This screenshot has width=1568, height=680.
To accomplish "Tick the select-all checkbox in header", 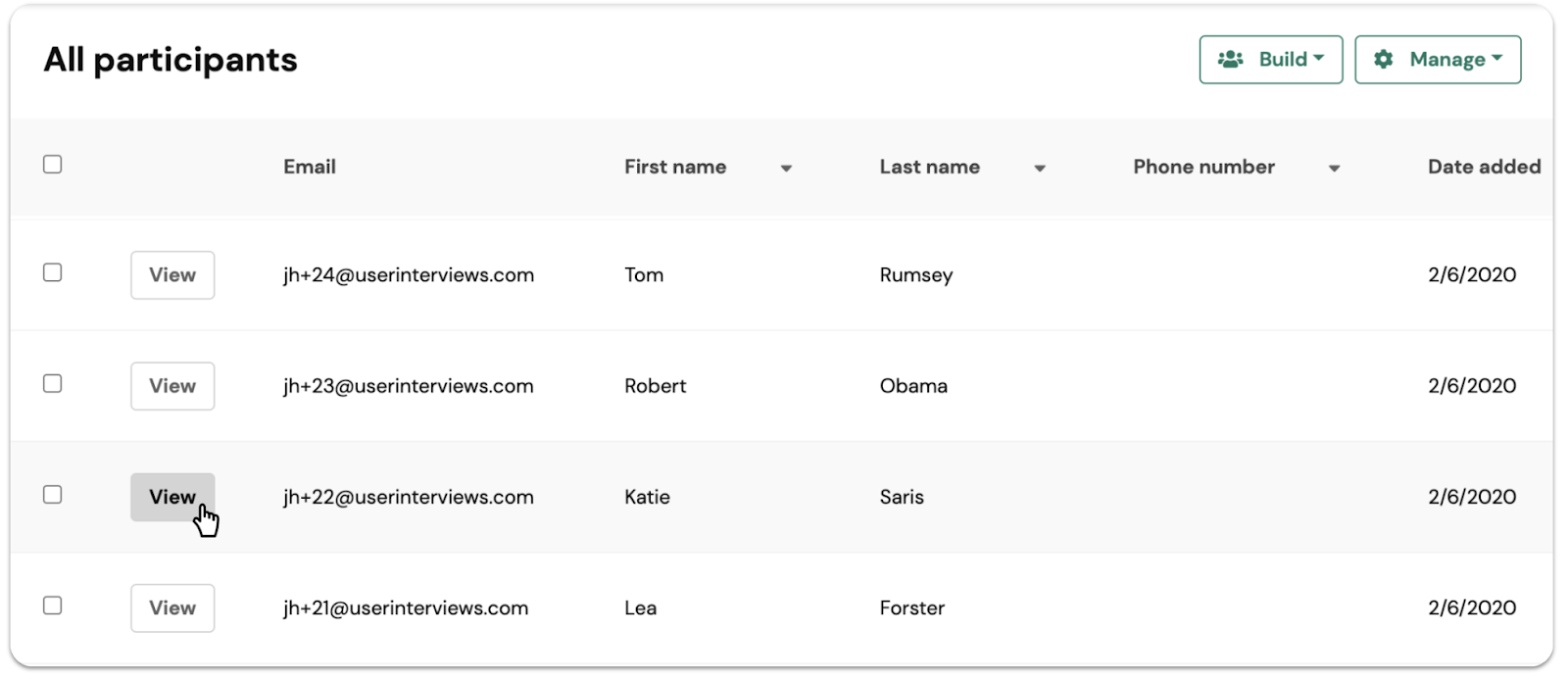I will (x=53, y=165).
